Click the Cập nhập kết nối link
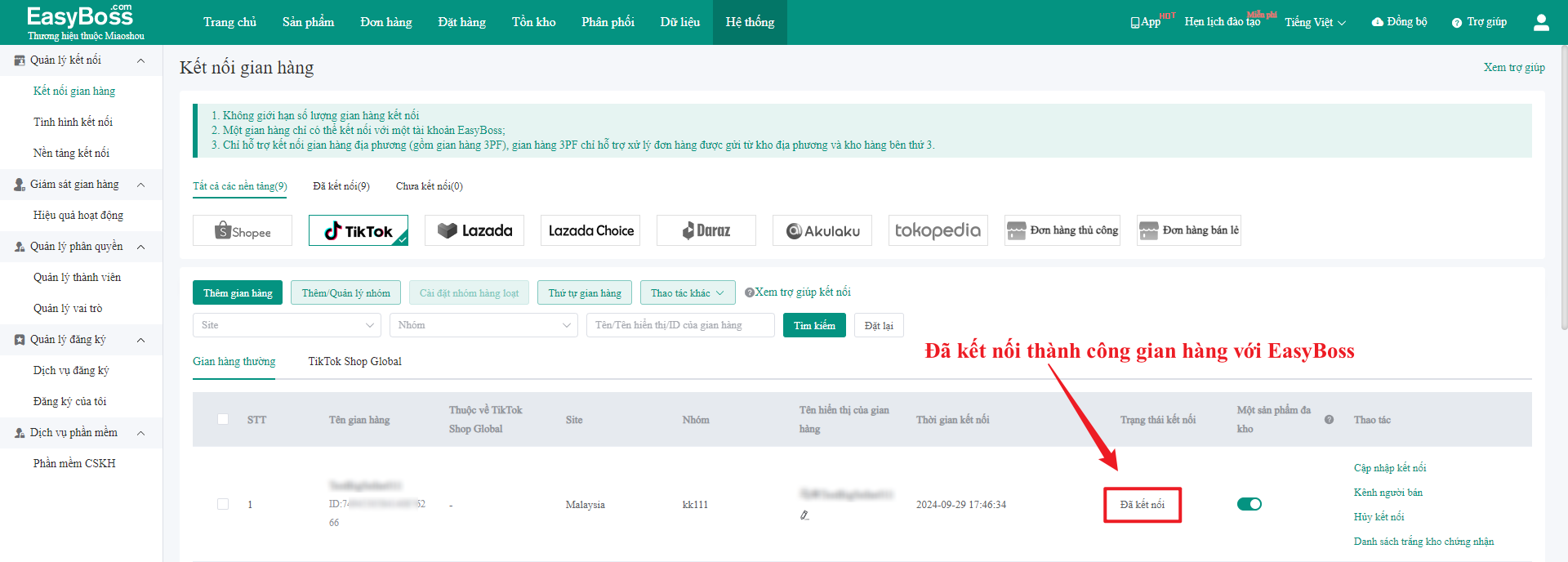Image resolution: width=1568 pixels, height=562 pixels. pyautogui.click(x=1390, y=468)
